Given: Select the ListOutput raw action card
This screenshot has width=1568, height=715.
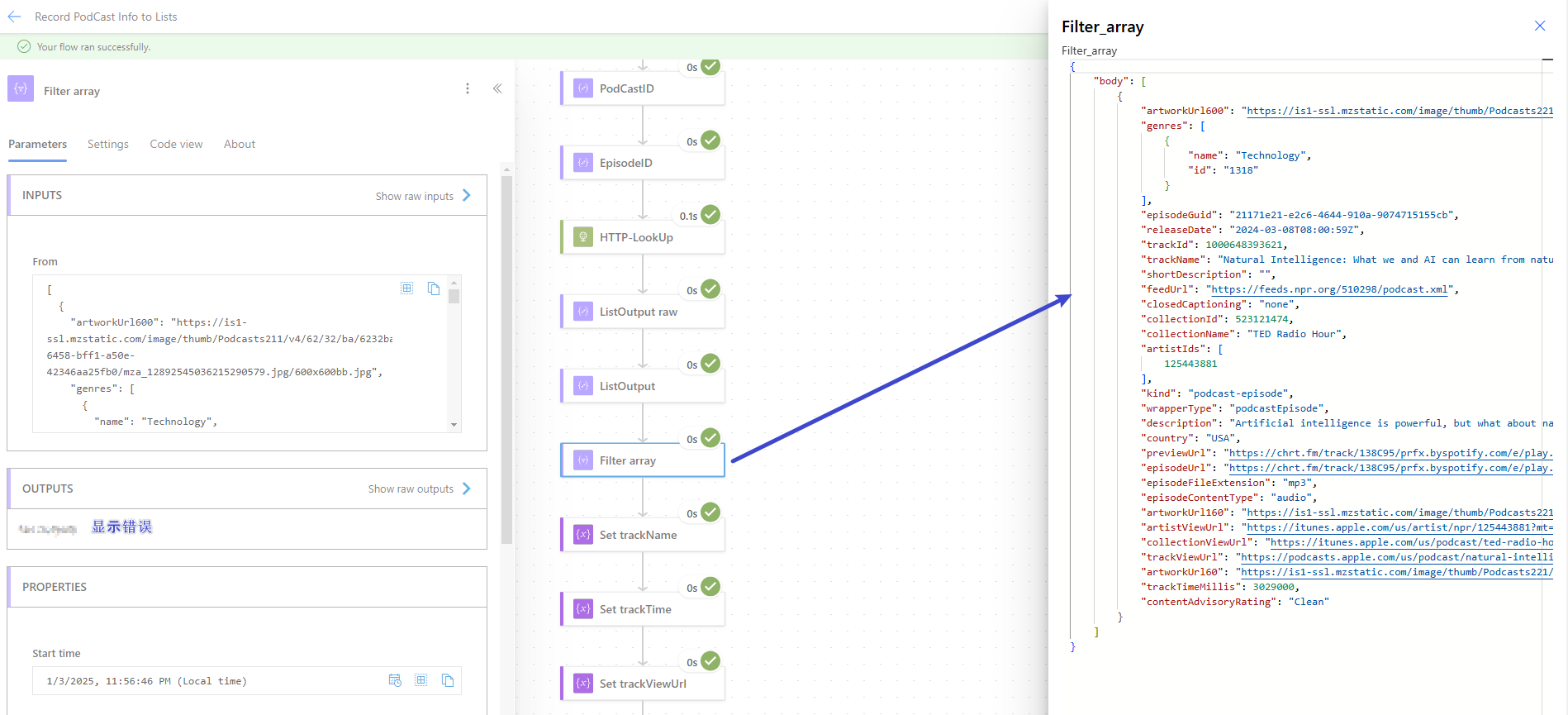Looking at the screenshot, I should coord(643,312).
